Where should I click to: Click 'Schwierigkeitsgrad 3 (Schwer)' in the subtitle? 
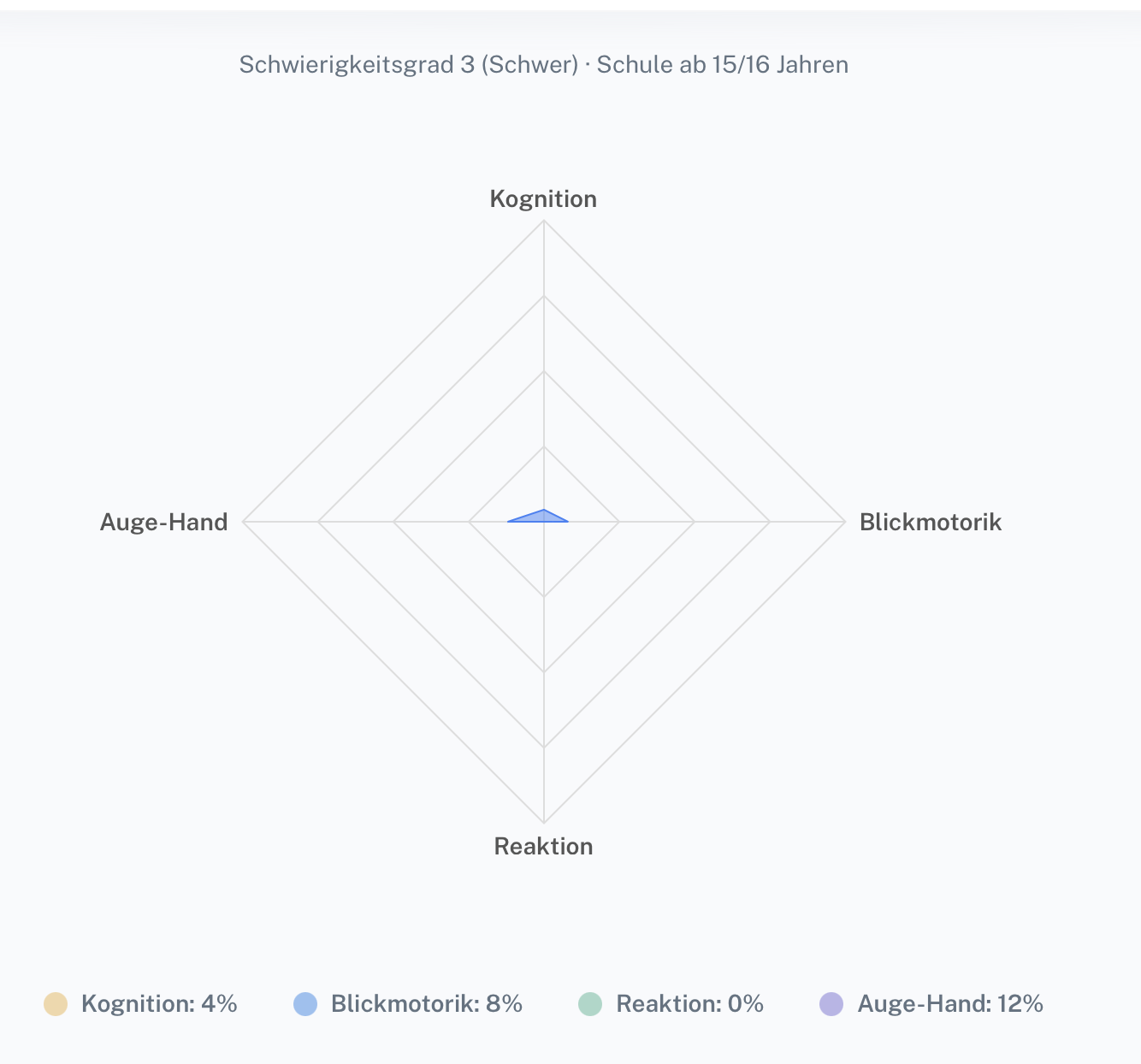click(x=409, y=65)
